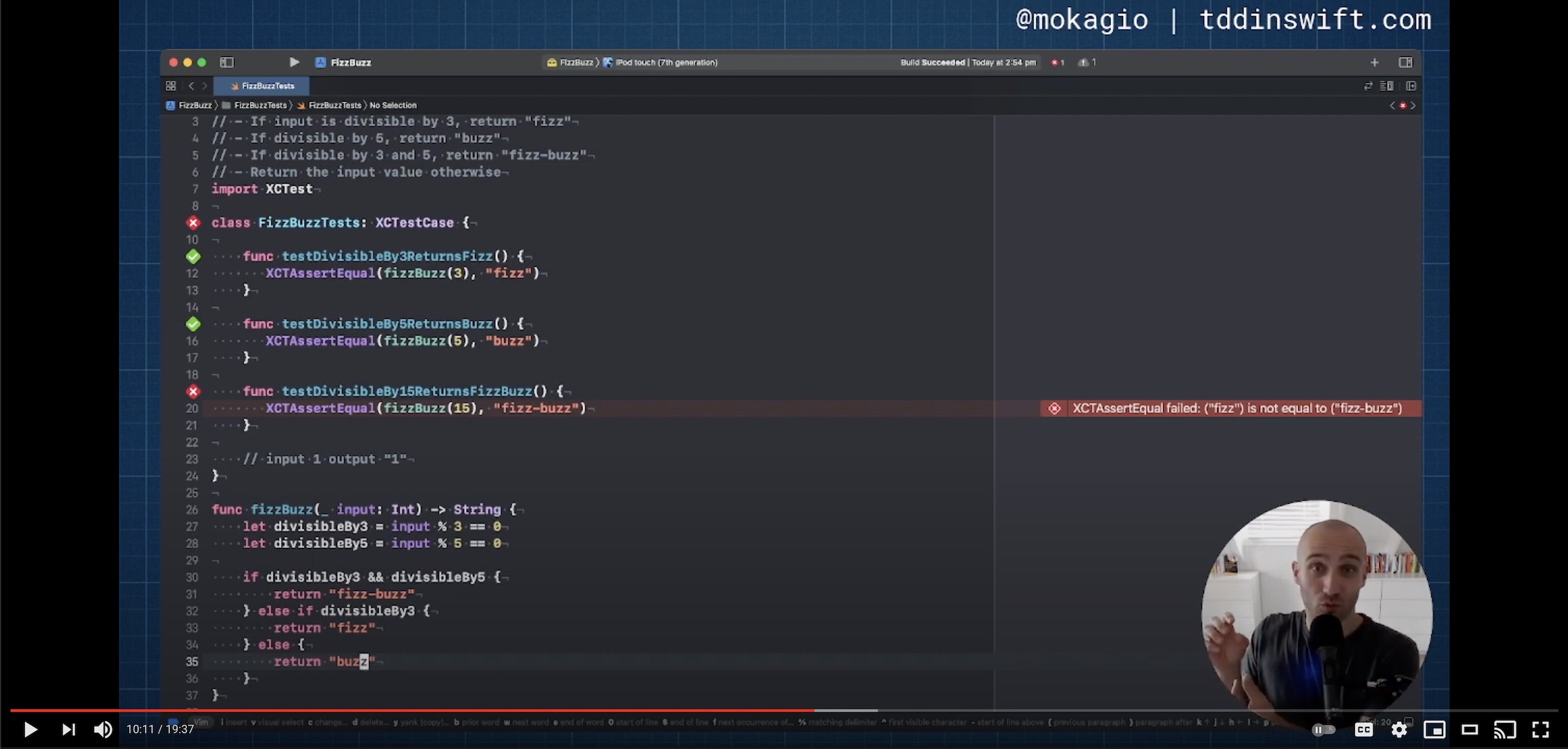Screen dimensions: 1568x749
Task: Run the FizzBuzz app with the Run button
Action: pos(294,62)
